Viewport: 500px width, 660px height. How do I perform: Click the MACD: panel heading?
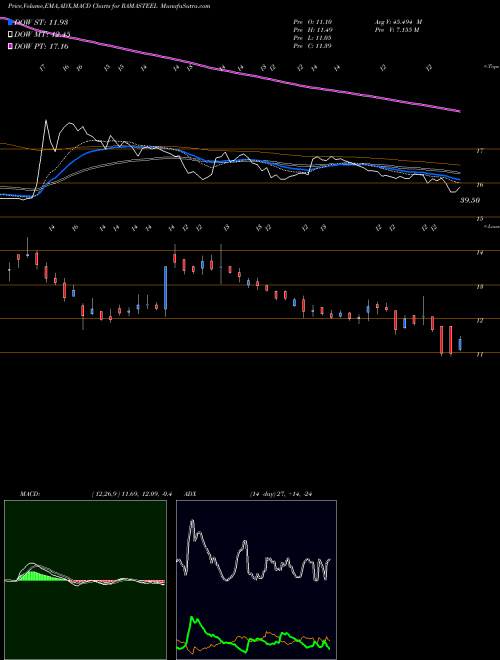[x=29, y=494]
